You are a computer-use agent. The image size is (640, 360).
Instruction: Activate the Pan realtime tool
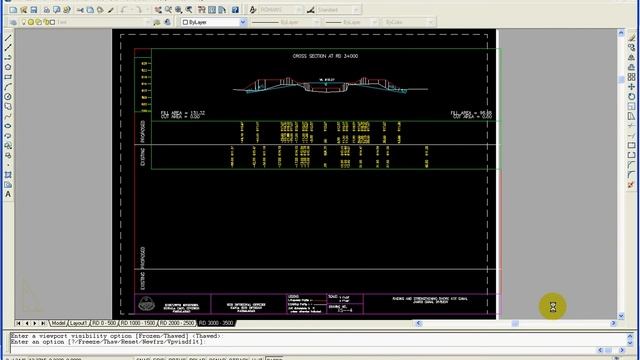(x=158, y=9)
